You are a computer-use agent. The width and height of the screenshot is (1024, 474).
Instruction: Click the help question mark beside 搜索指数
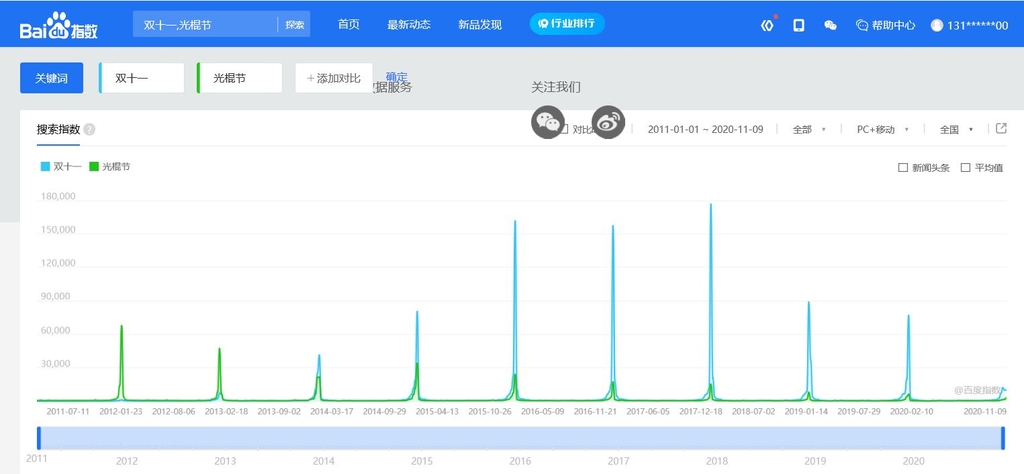[89, 129]
